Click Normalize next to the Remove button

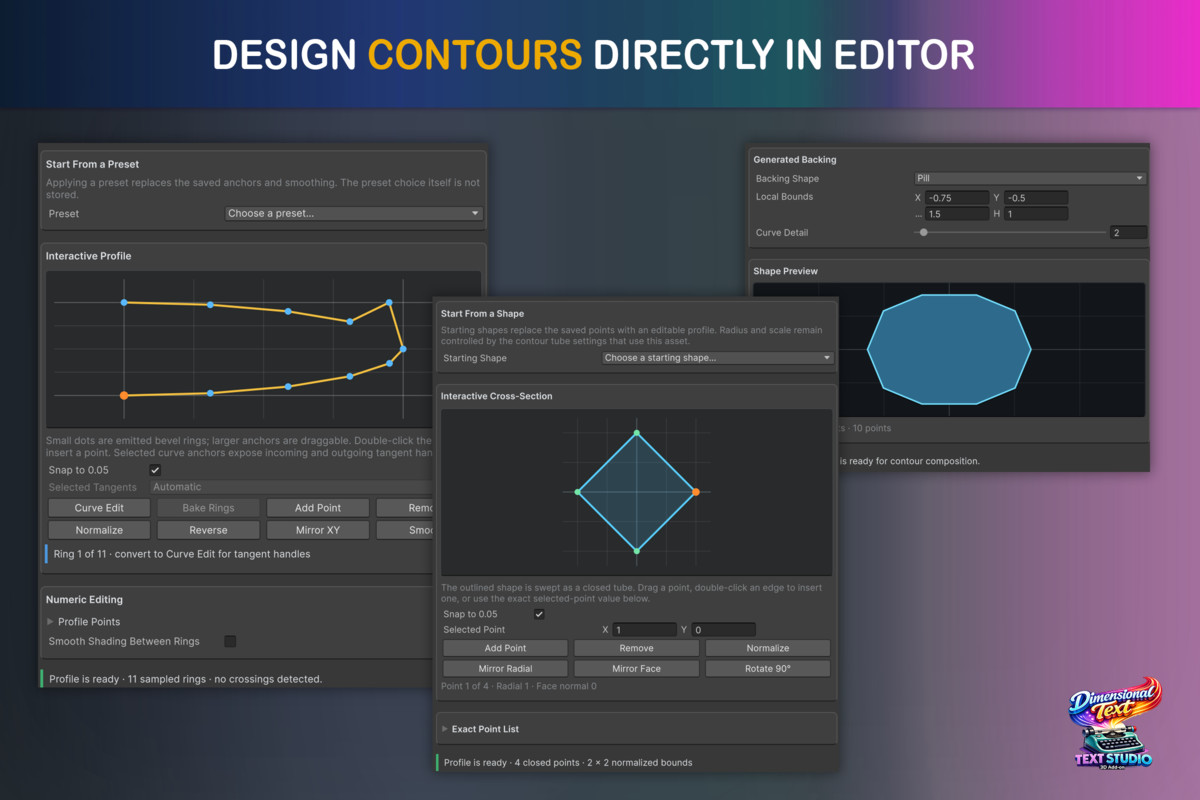[768, 648]
